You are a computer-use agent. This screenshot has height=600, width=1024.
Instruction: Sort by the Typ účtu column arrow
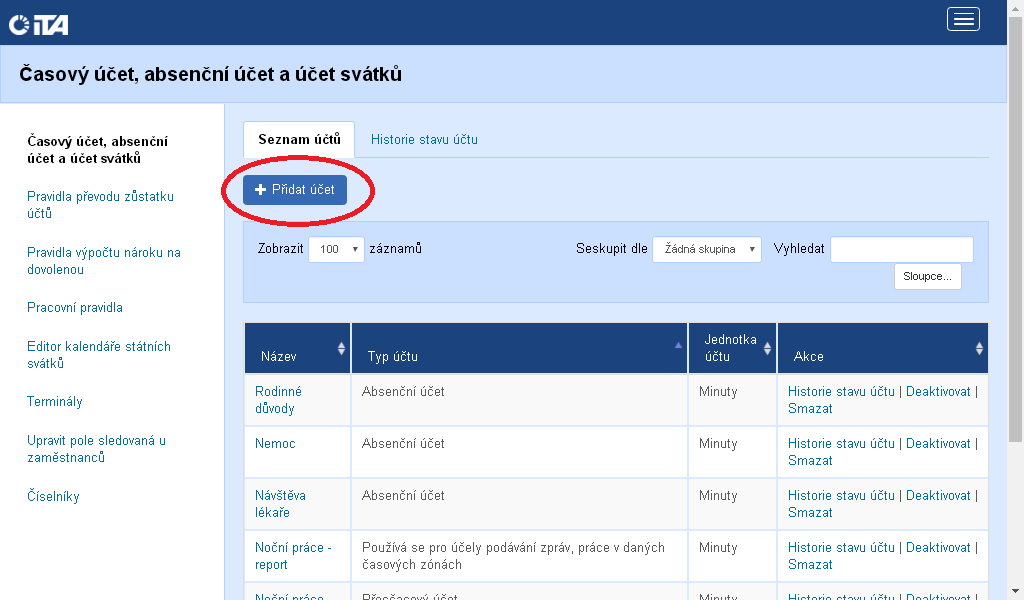pos(678,344)
